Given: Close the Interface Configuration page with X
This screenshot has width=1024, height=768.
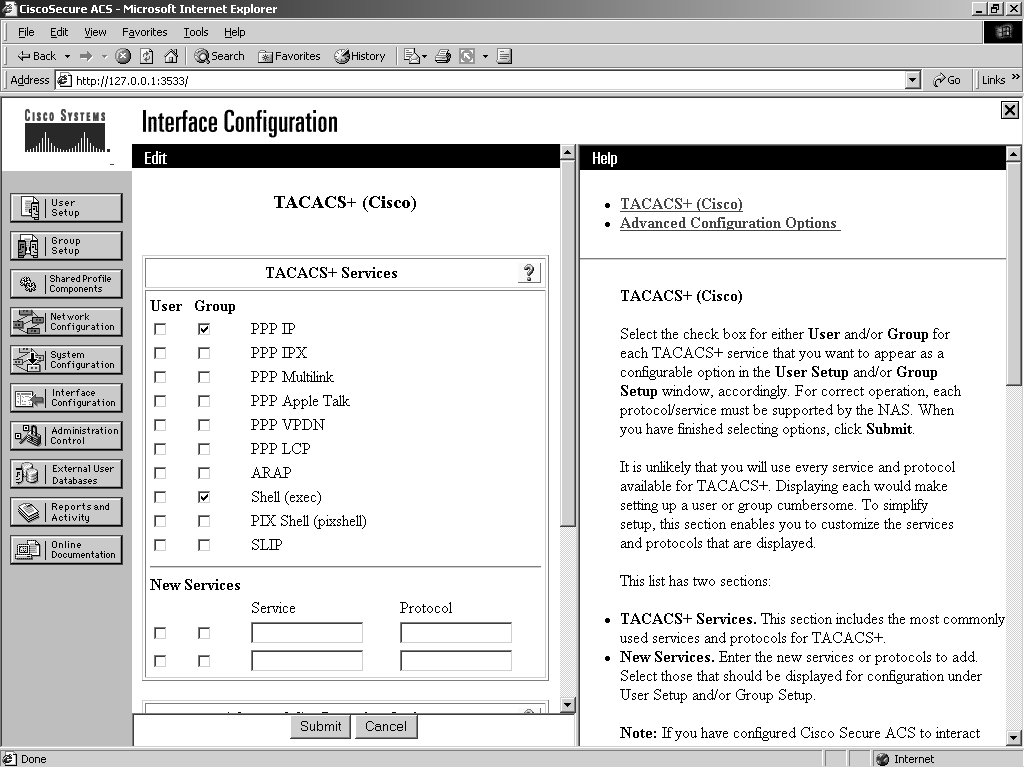Looking at the screenshot, I should pos(1009,110).
